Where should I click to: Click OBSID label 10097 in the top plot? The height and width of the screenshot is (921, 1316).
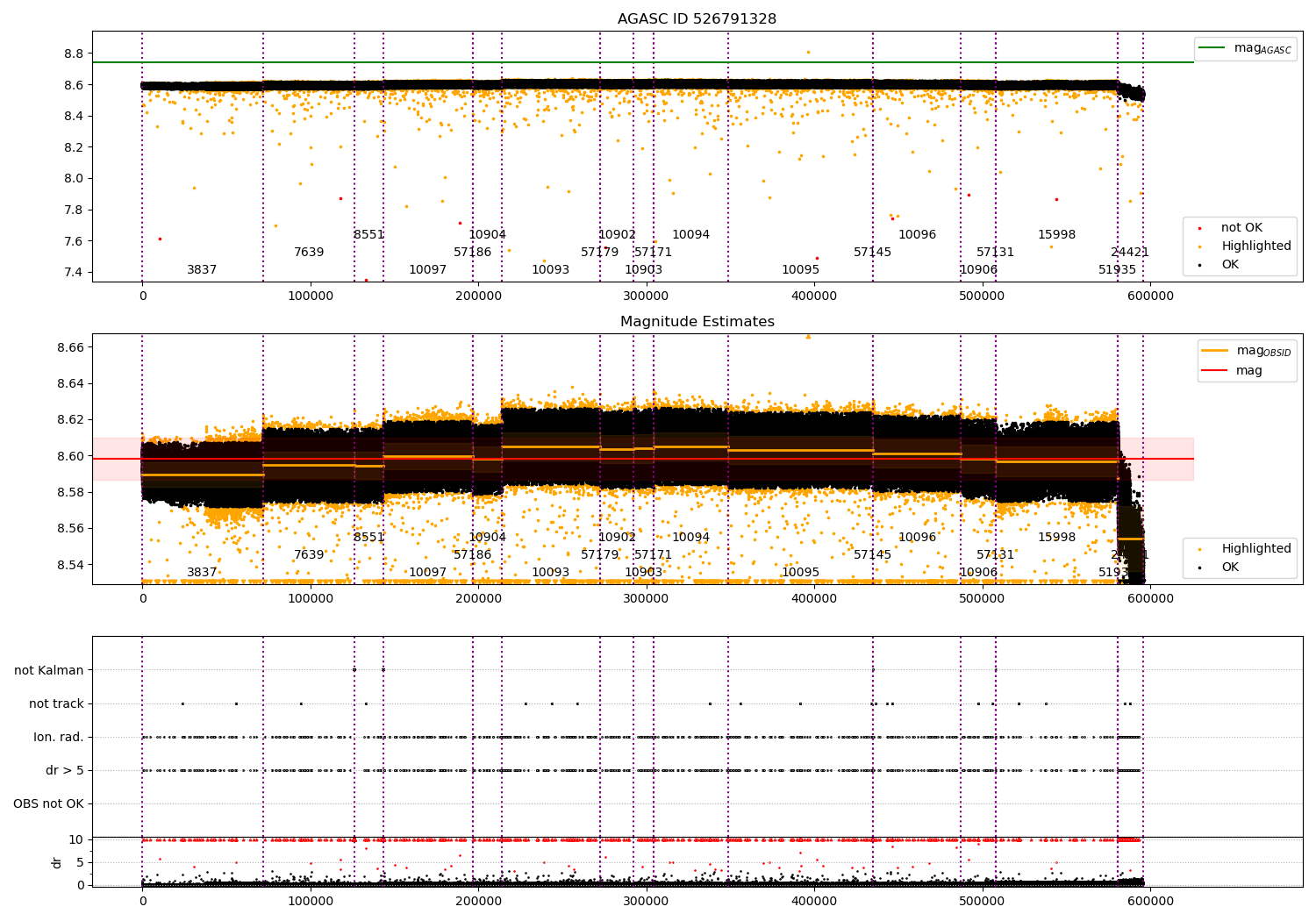tap(427, 270)
